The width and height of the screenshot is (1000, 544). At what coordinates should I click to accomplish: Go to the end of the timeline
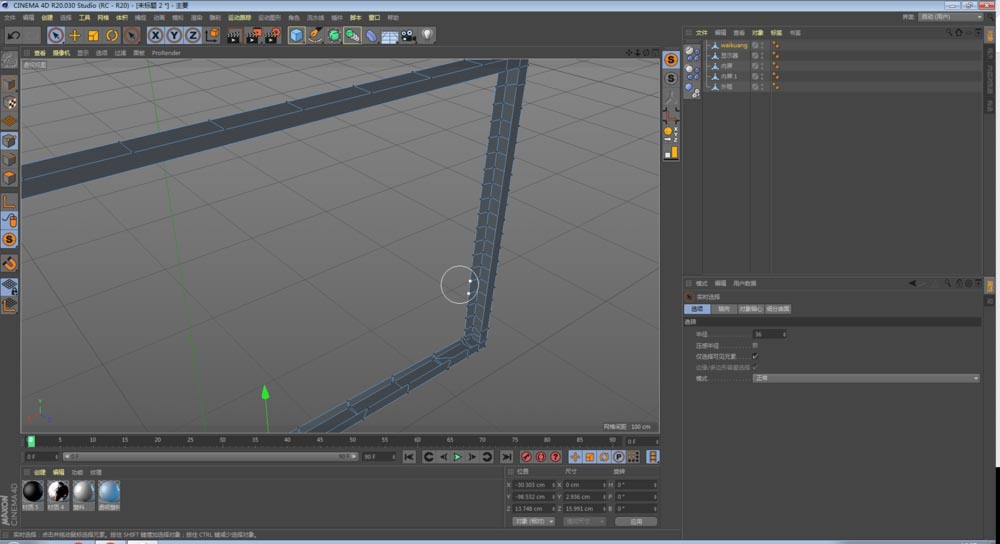pos(506,457)
